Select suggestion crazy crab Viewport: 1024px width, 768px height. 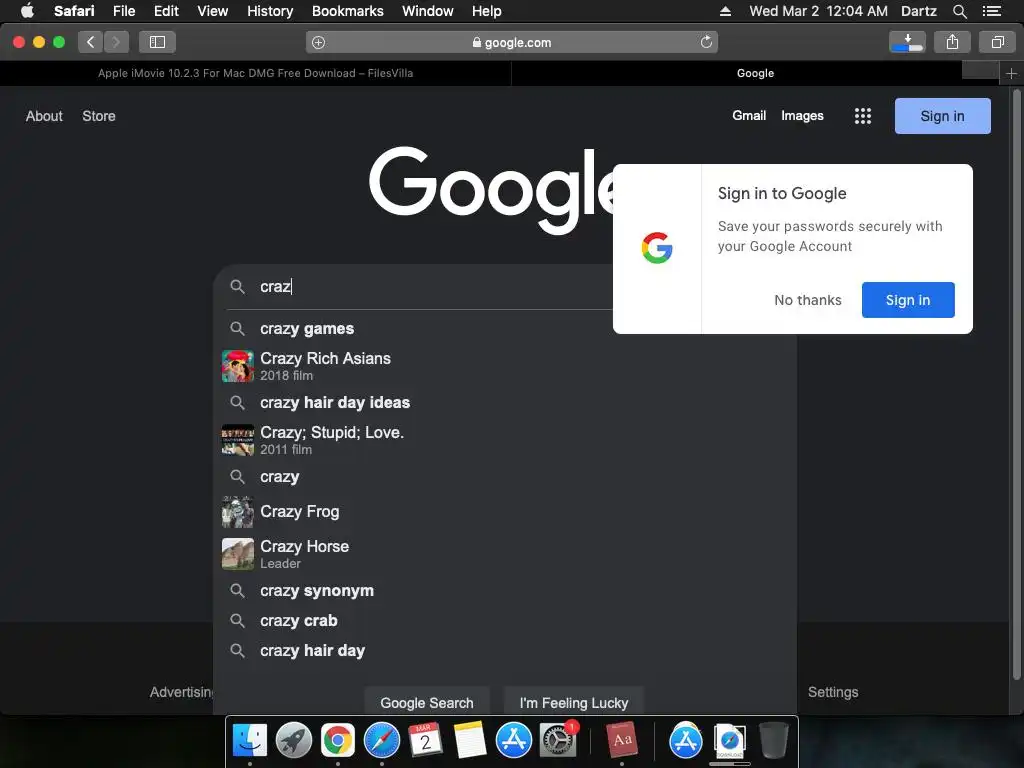point(504,621)
